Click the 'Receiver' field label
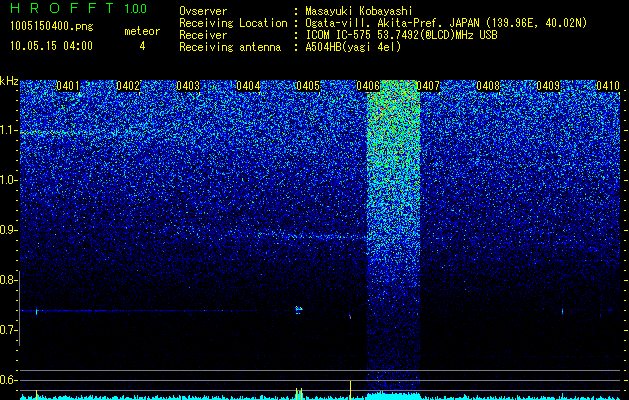The width and height of the screenshot is (629, 400). [x=203, y=35]
